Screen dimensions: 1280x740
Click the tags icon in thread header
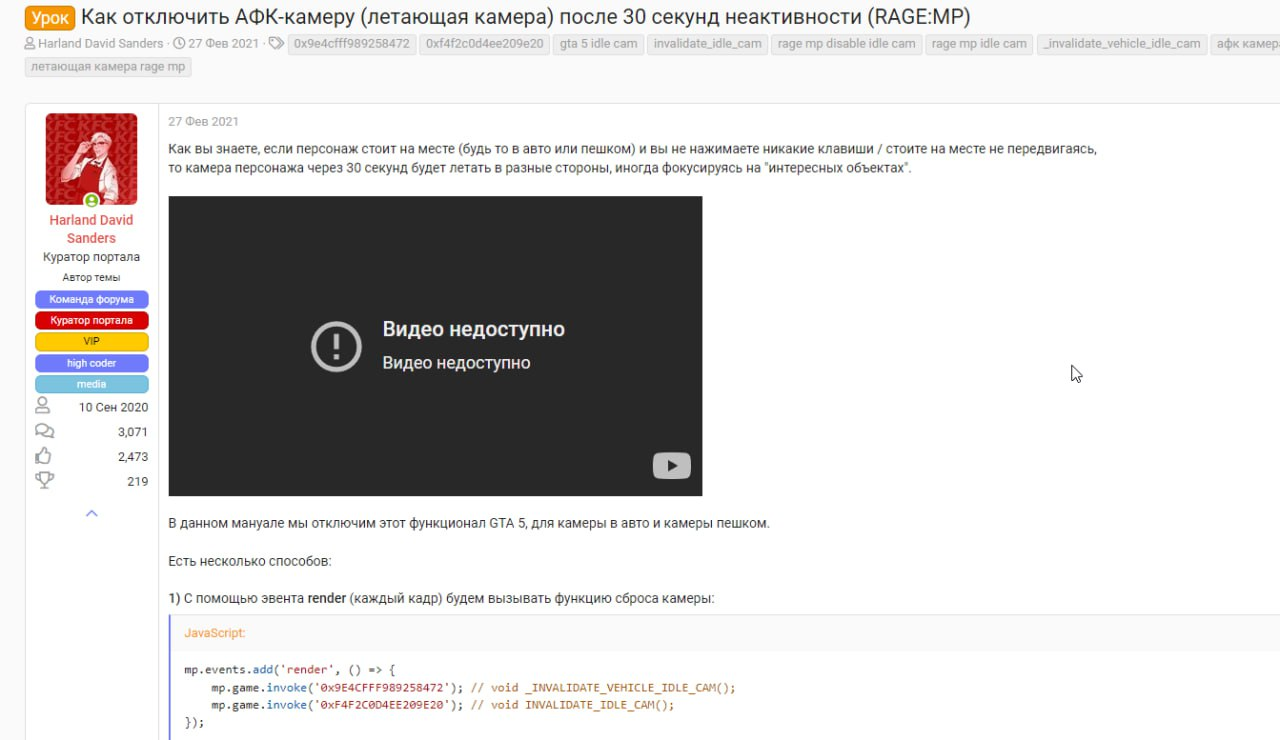point(277,43)
